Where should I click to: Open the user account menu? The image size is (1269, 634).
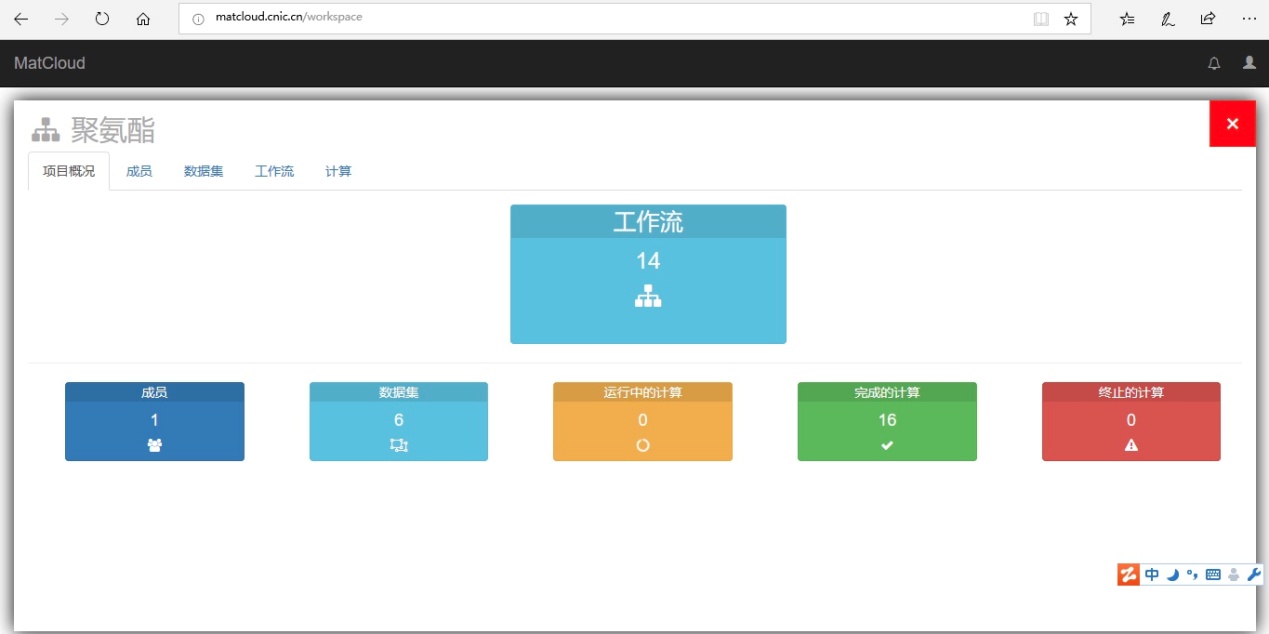coord(1249,62)
